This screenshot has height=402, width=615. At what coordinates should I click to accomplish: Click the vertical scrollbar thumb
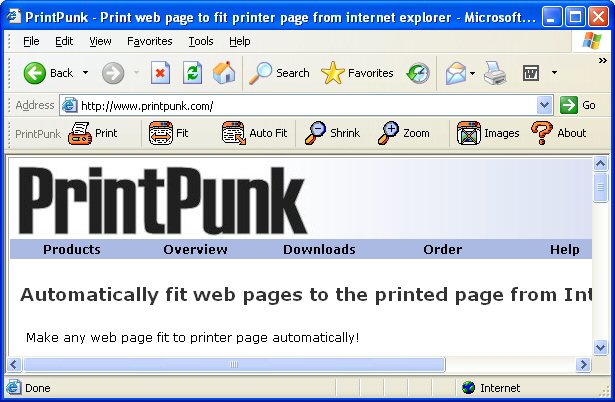coord(600,188)
